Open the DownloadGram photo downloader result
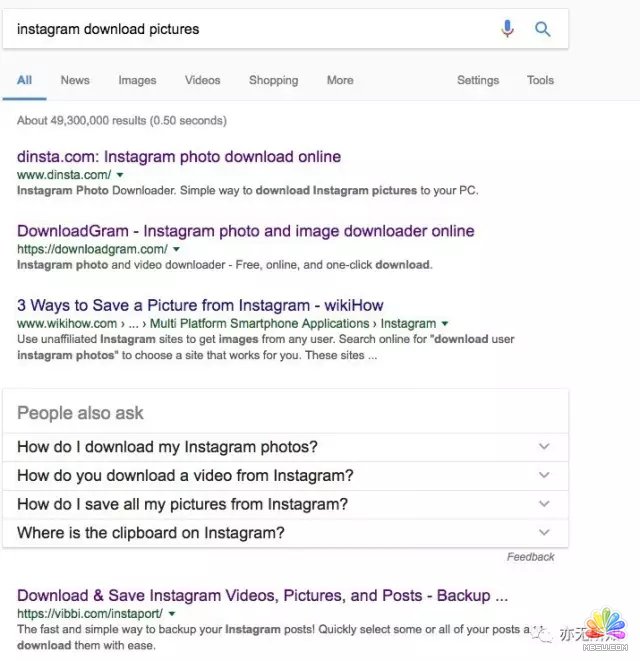 (245, 231)
